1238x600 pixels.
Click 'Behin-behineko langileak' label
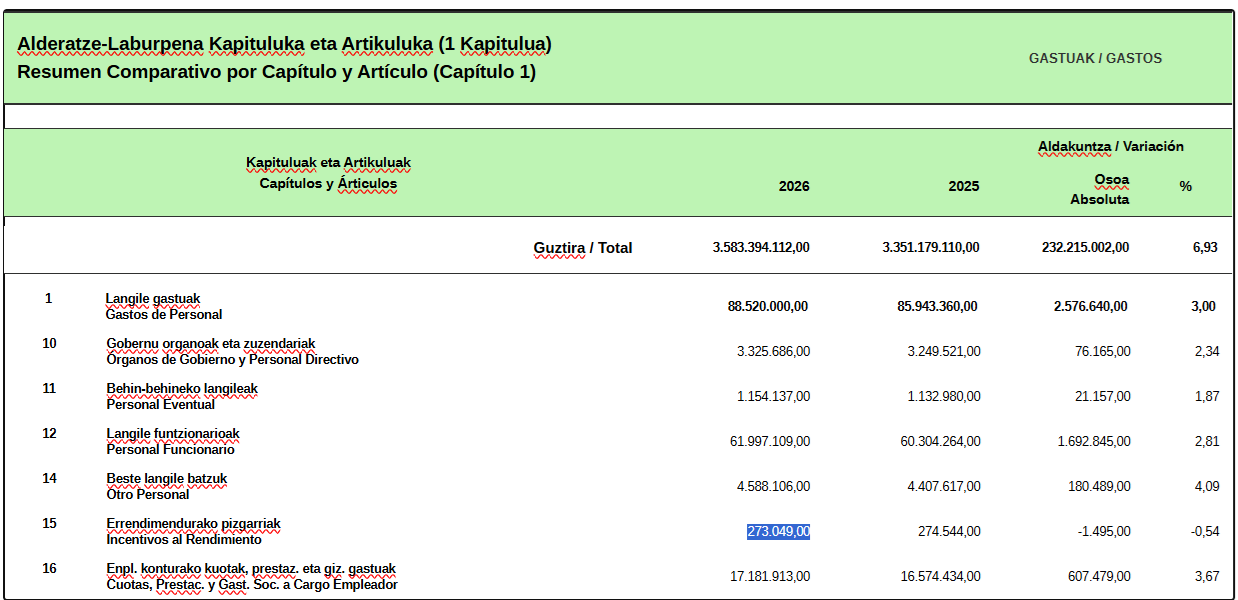tap(182, 389)
